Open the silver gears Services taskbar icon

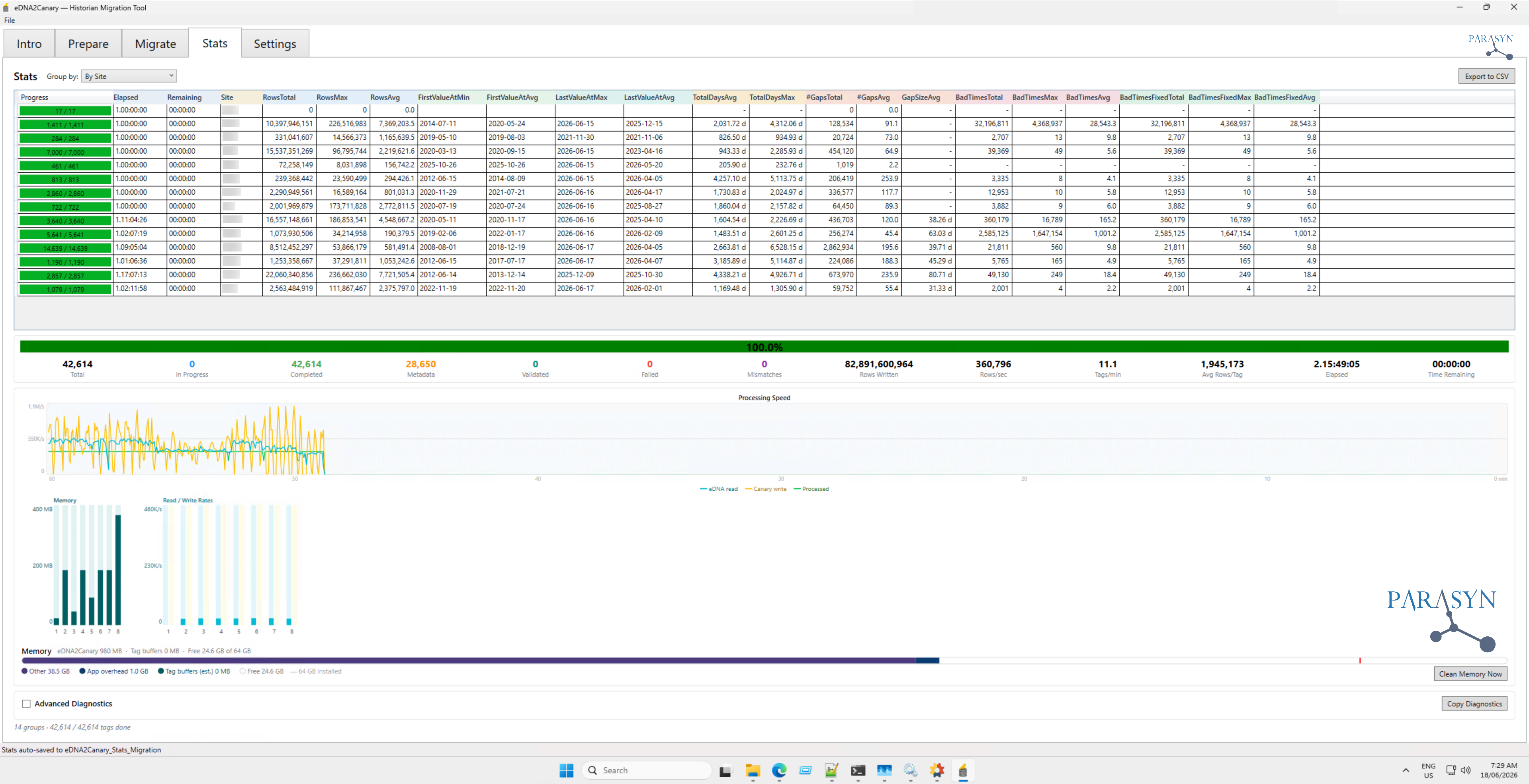[911, 770]
